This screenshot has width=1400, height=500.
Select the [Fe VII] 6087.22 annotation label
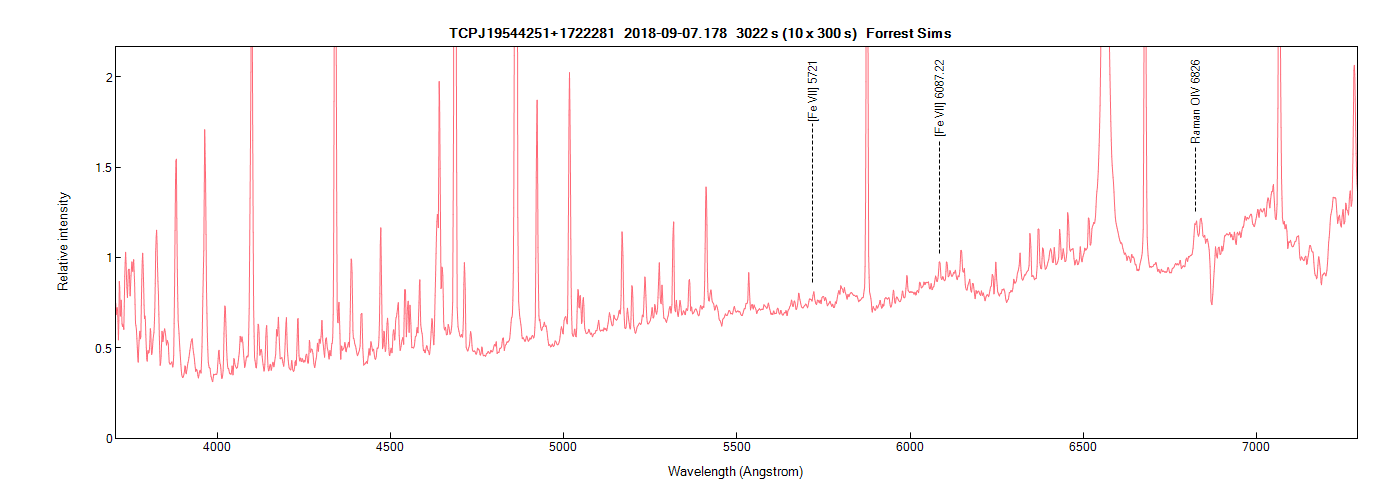point(940,98)
